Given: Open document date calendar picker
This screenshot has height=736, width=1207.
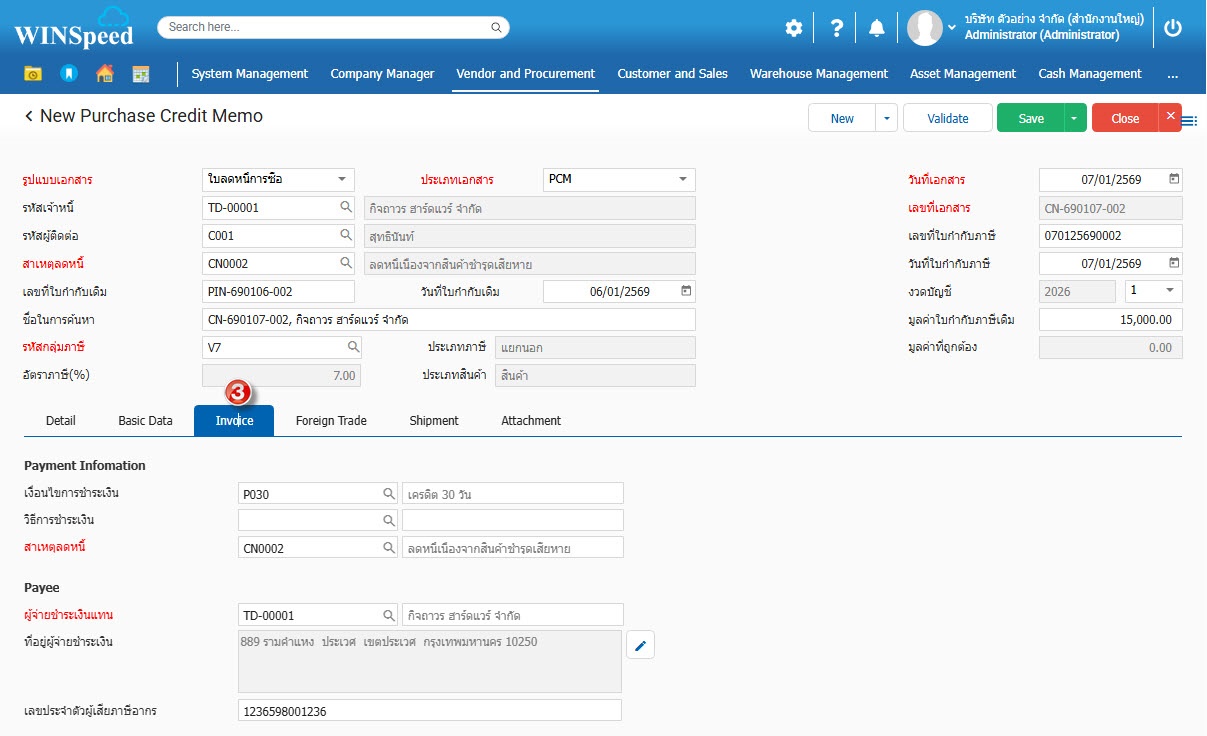Looking at the screenshot, I should [1174, 180].
